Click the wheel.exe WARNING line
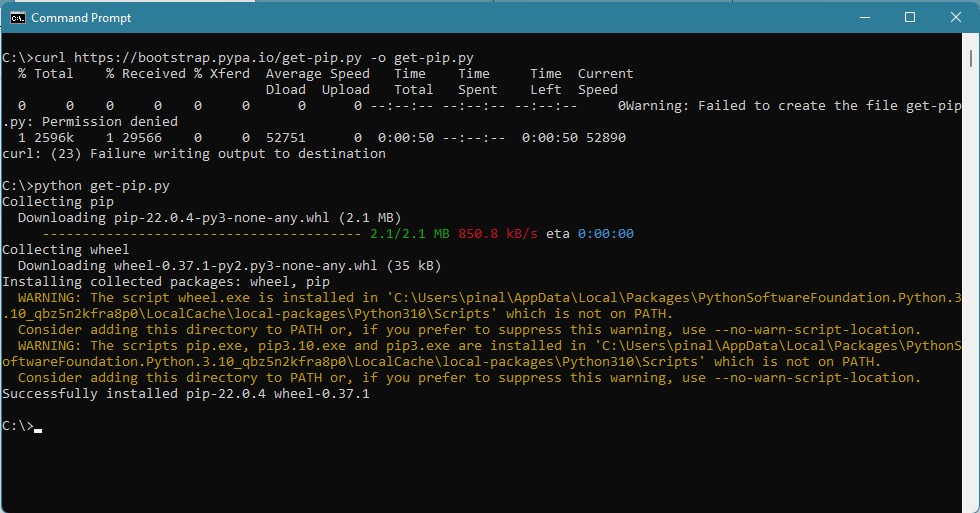980x513 pixels. [x=481, y=306]
